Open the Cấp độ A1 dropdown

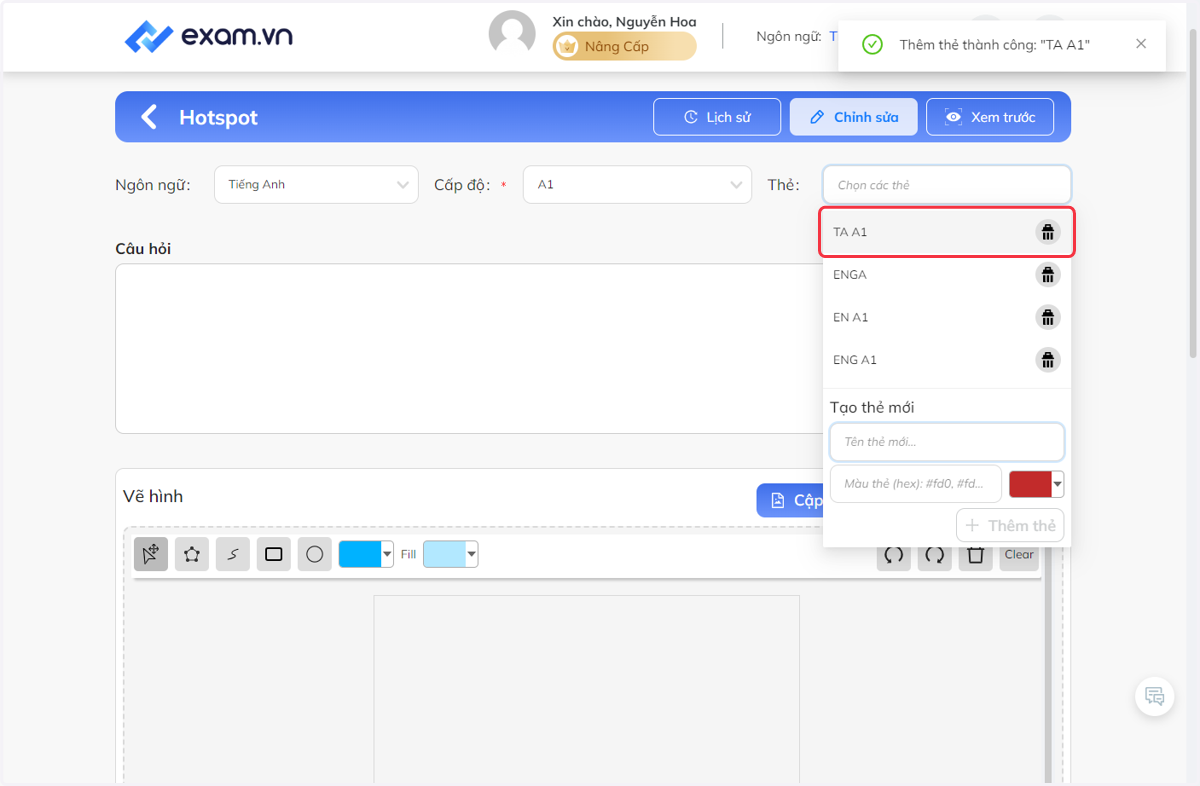637,185
